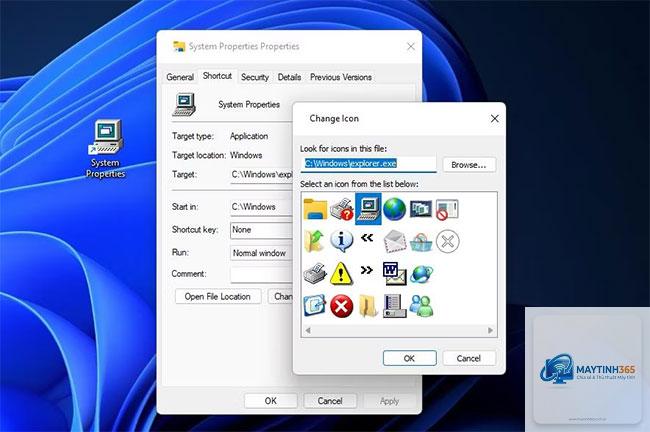Pick the printer with red question mark icon
The width and height of the screenshot is (650, 432).
(342, 209)
